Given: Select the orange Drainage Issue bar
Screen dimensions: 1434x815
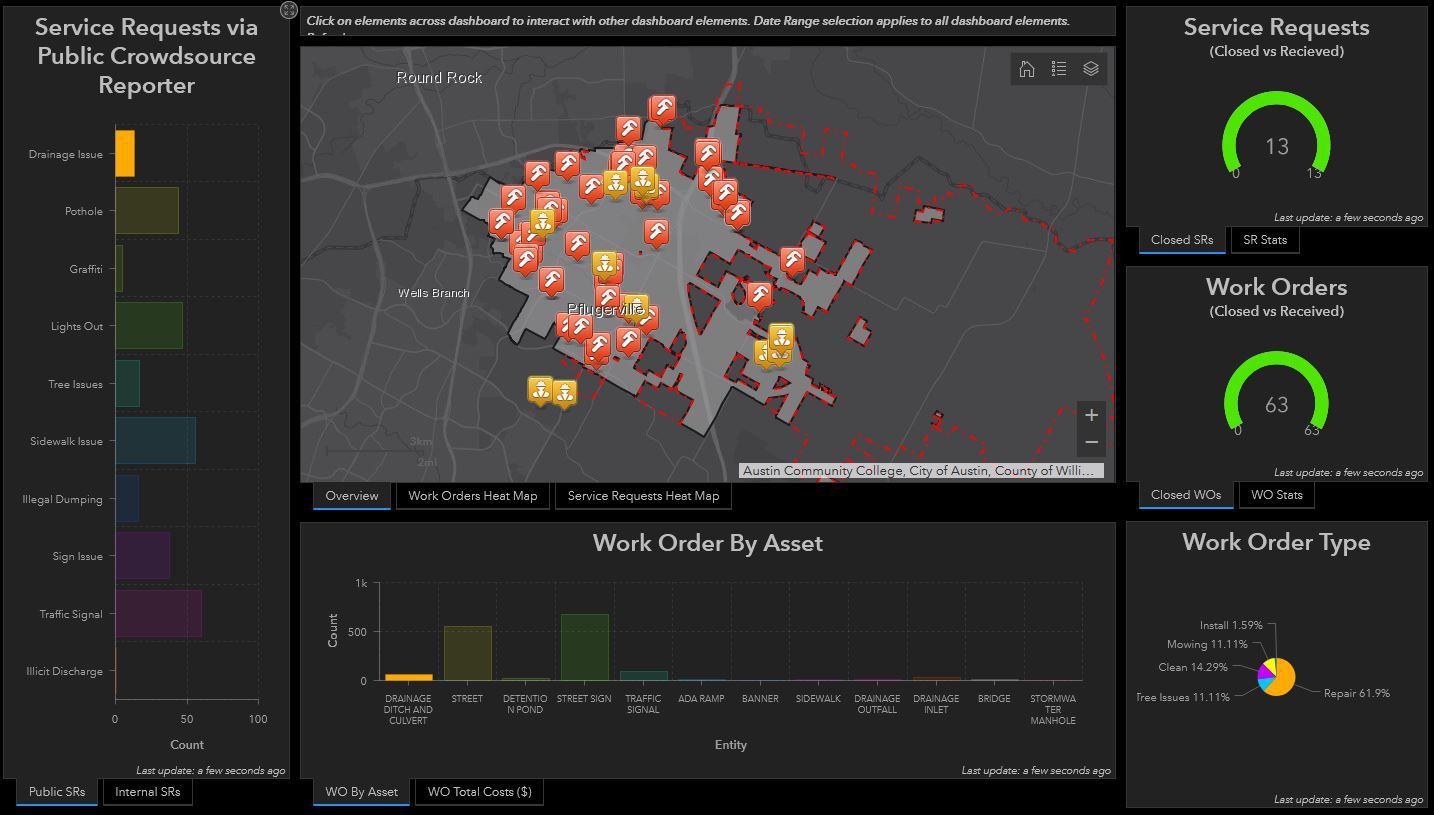Looking at the screenshot, I should pyautogui.click(x=125, y=154).
